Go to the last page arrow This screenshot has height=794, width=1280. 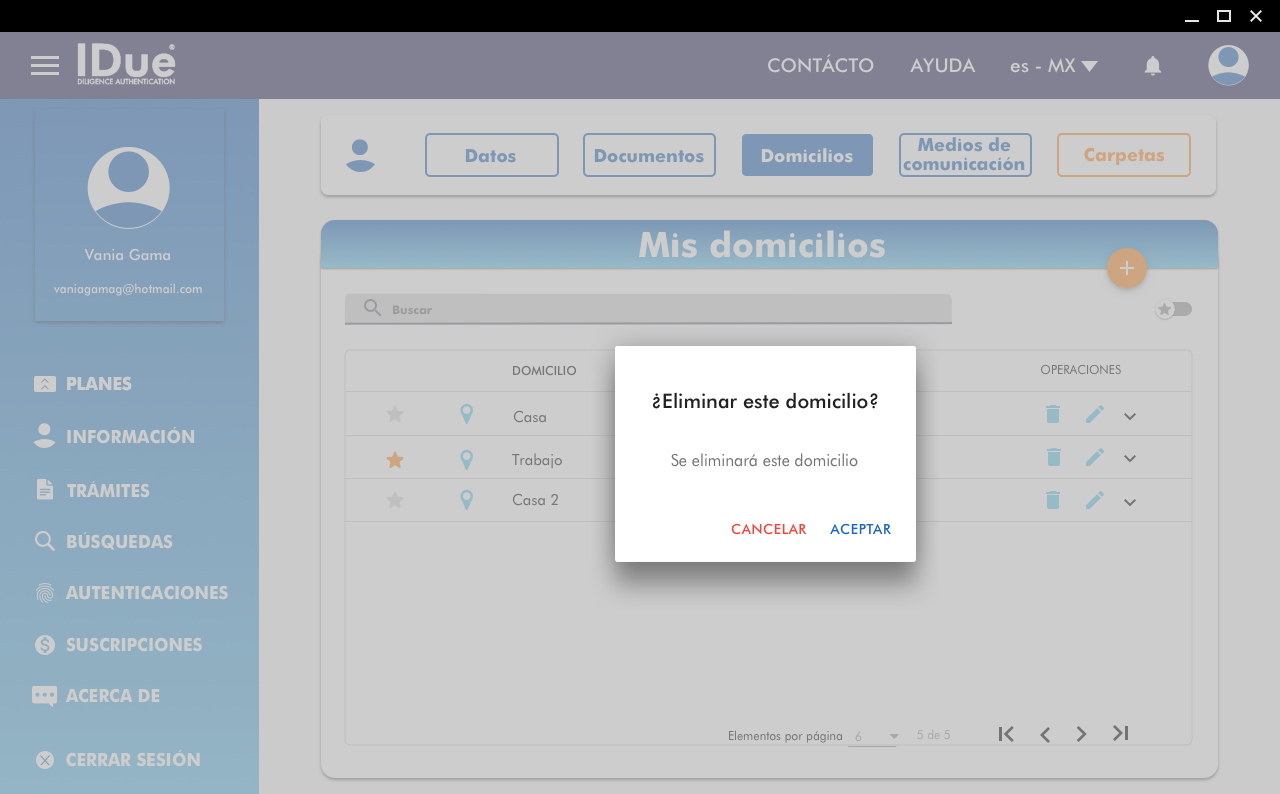(1121, 734)
